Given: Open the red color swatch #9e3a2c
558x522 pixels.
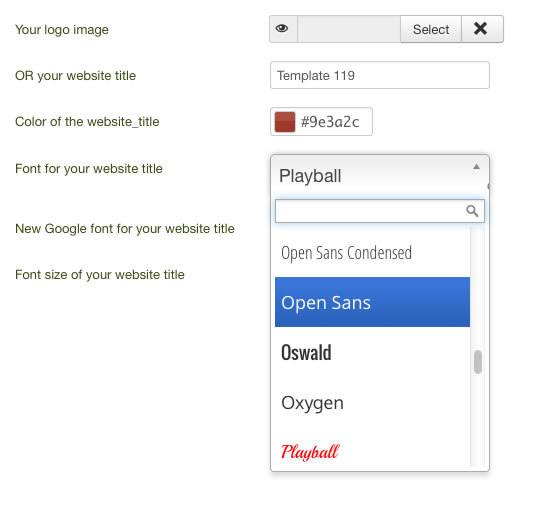Looking at the screenshot, I should coord(285,122).
